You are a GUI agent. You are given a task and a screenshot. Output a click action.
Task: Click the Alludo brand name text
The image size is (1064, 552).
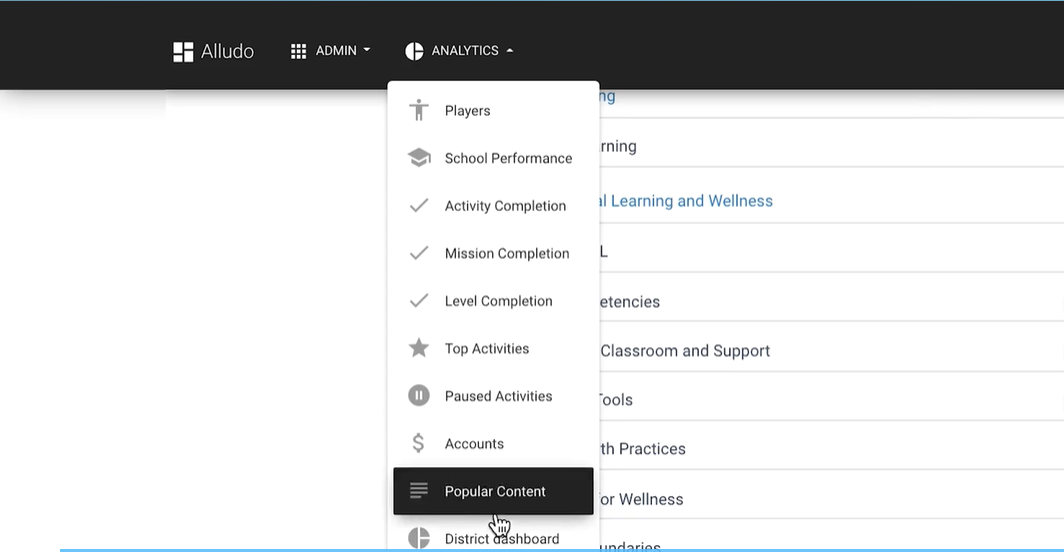pos(227,52)
